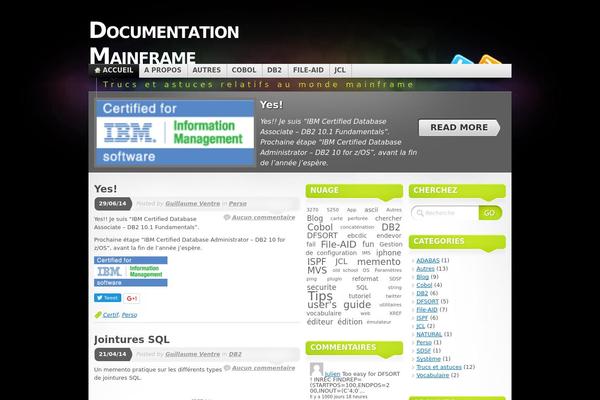The width and height of the screenshot is (600, 400).
Task: Click the vocabulaire tag in the cloud
Action: (x=324, y=313)
